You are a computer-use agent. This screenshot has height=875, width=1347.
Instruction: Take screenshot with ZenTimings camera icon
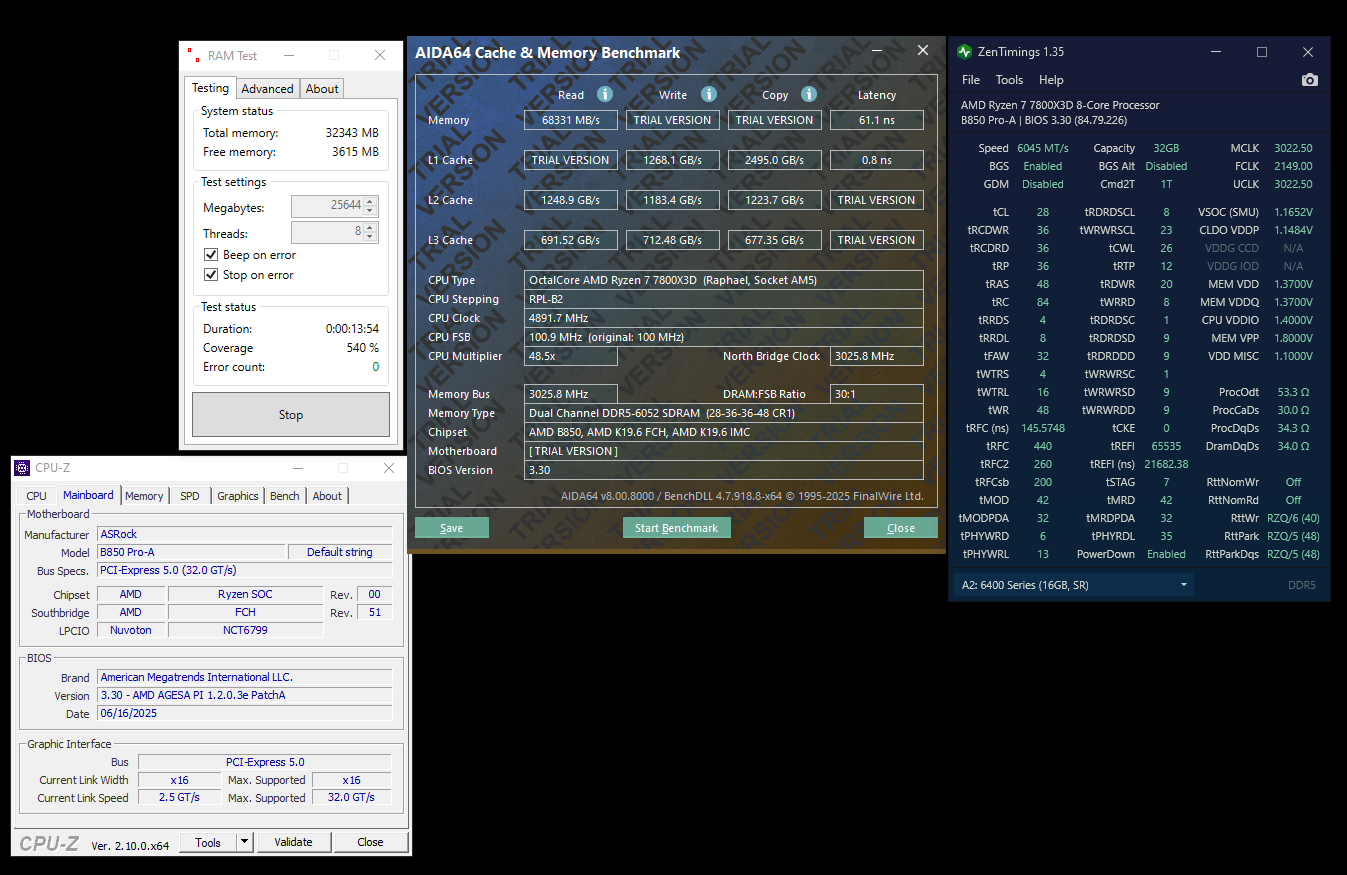click(x=1309, y=80)
